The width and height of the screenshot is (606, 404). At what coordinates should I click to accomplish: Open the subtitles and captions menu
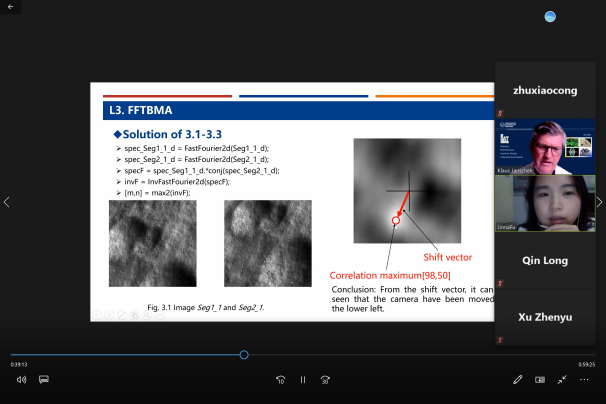[x=44, y=380]
